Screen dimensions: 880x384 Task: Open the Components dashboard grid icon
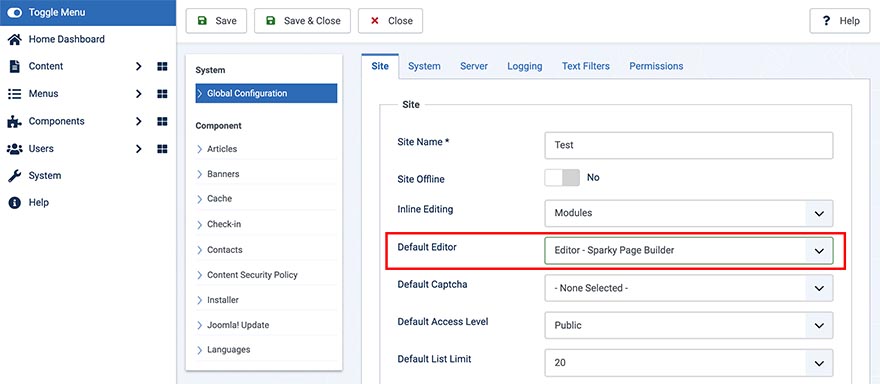(x=162, y=121)
